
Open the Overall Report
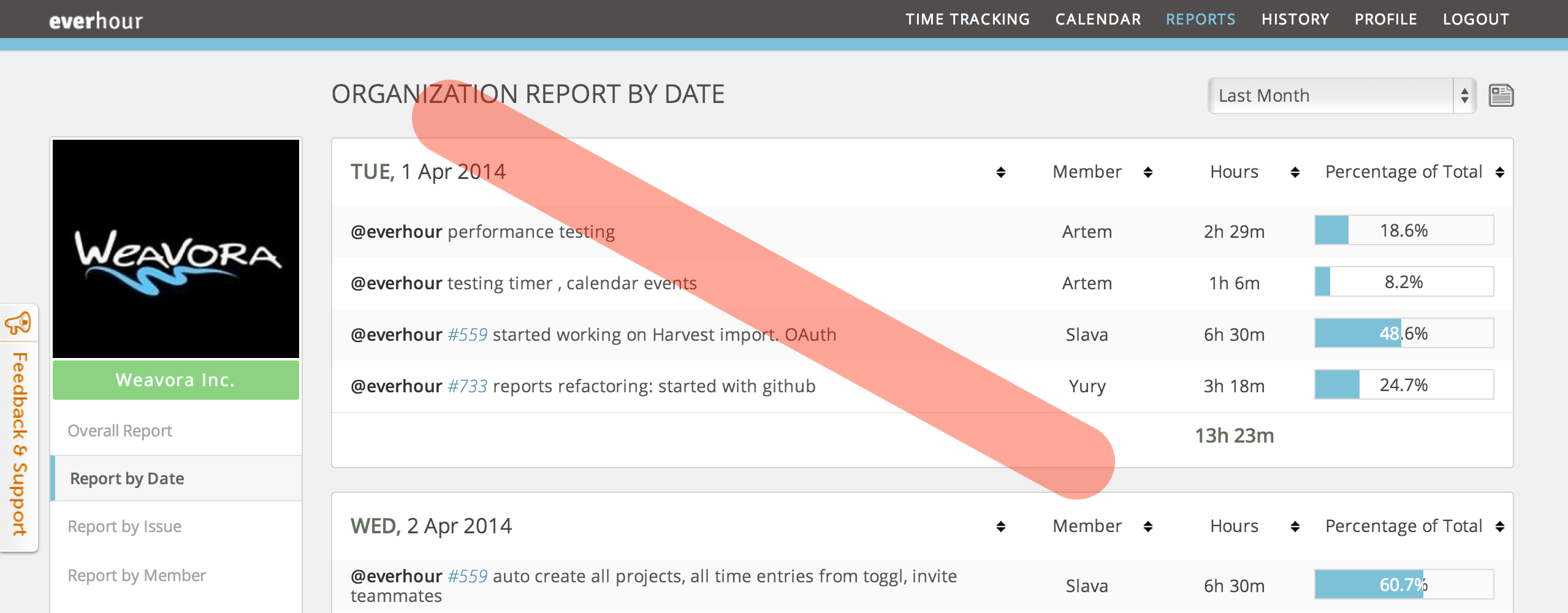pyautogui.click(x=120, y=430)
